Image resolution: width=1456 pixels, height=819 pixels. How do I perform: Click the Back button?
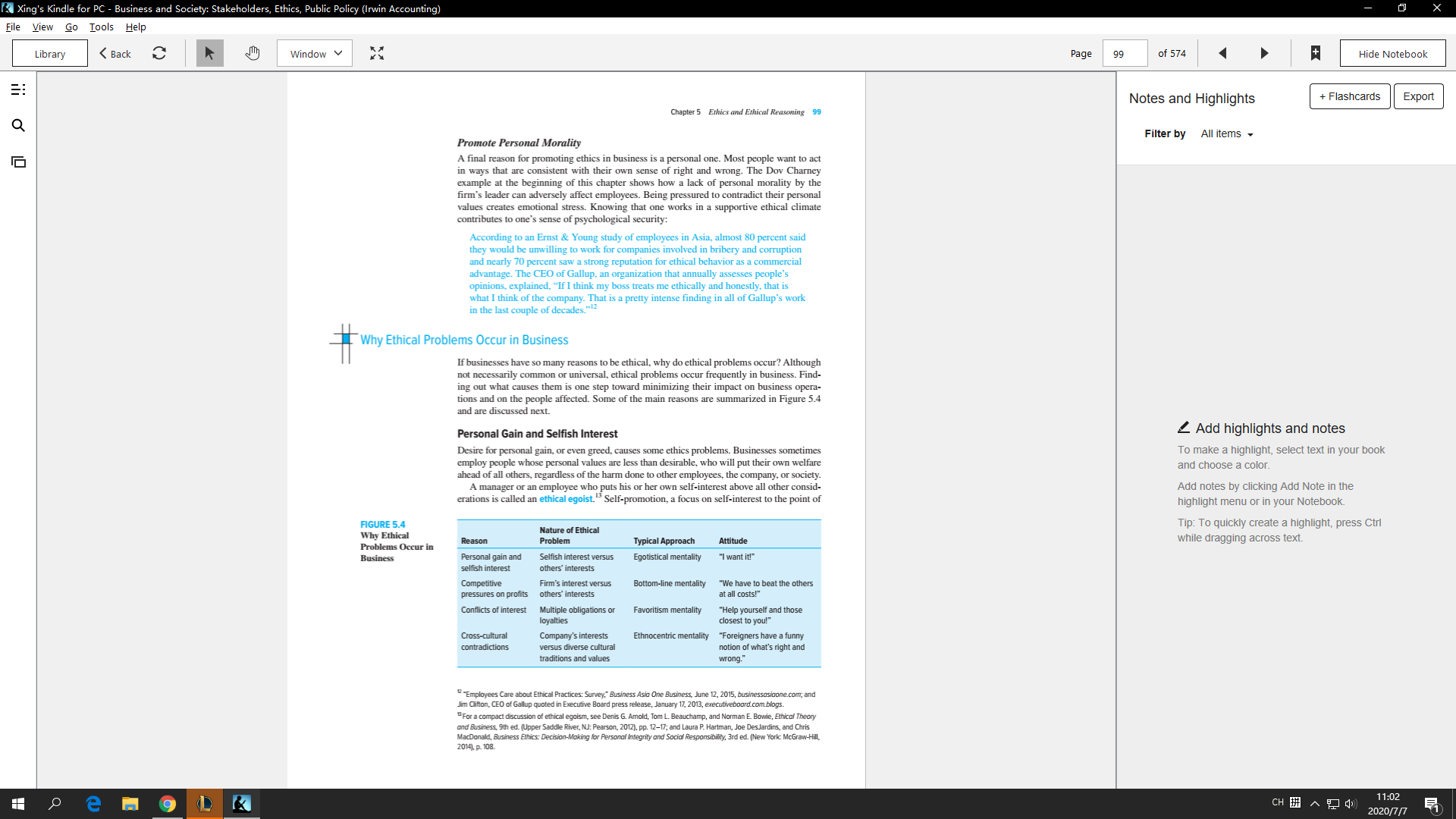(115, 53)
